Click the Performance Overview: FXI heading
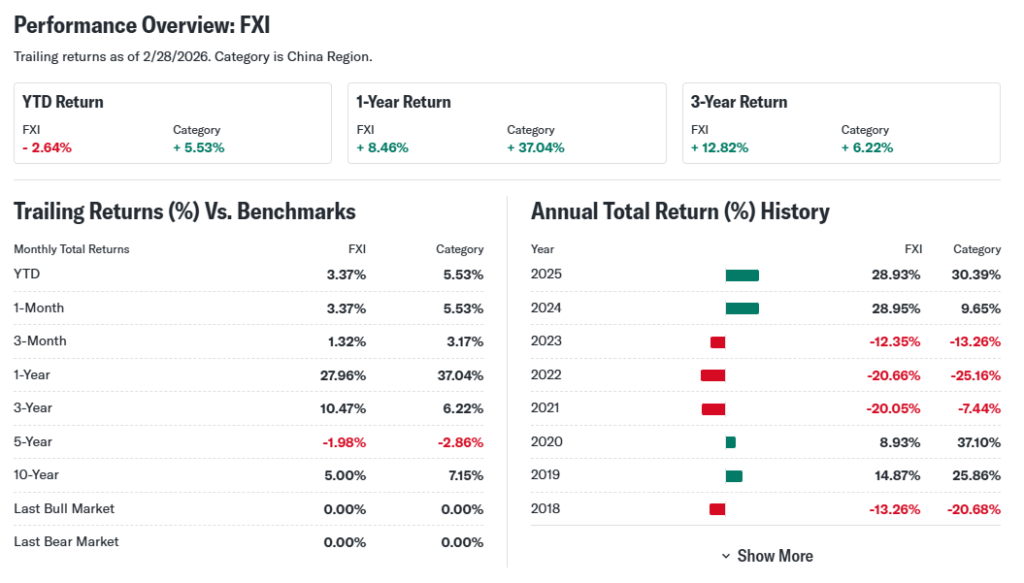This screenshot has height=583, width=1024. click(x=142, y=25)
